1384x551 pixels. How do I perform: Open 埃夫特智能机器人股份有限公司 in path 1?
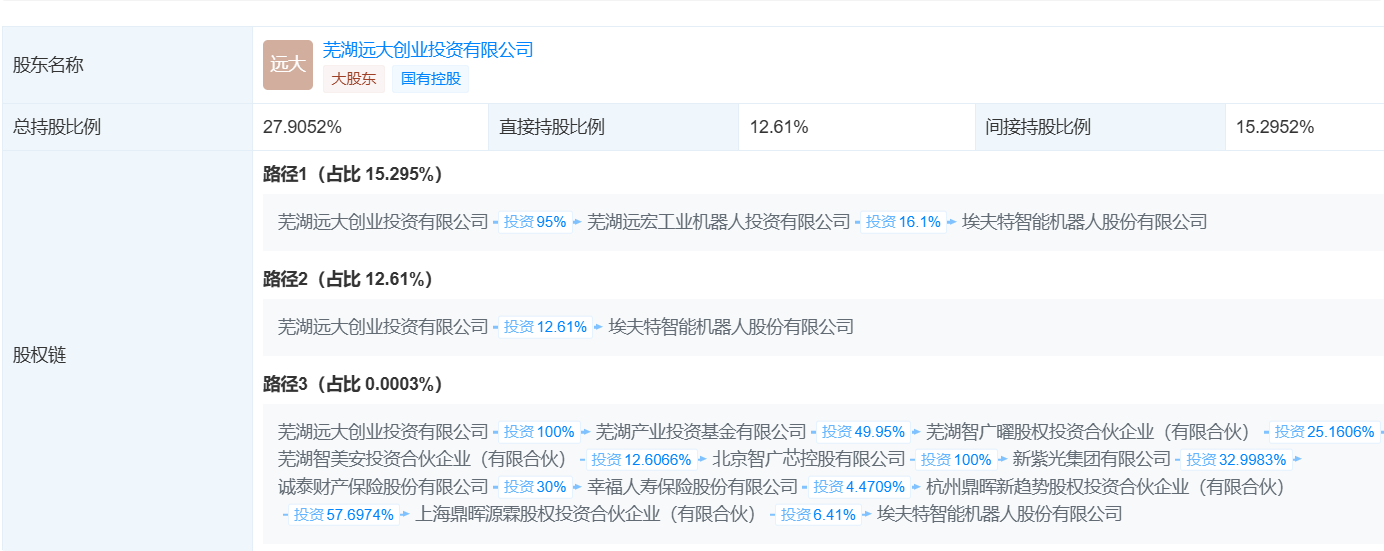point(1084,222)
